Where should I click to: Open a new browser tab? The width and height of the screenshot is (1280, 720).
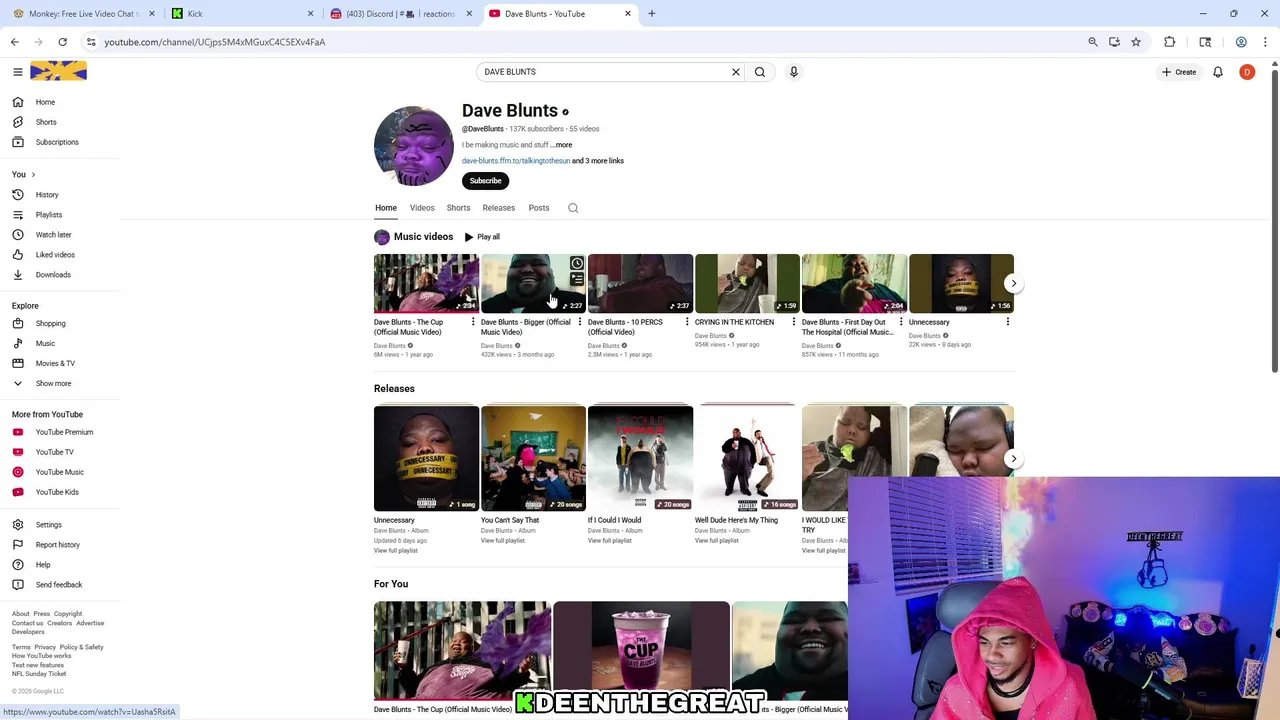[652, 14]
